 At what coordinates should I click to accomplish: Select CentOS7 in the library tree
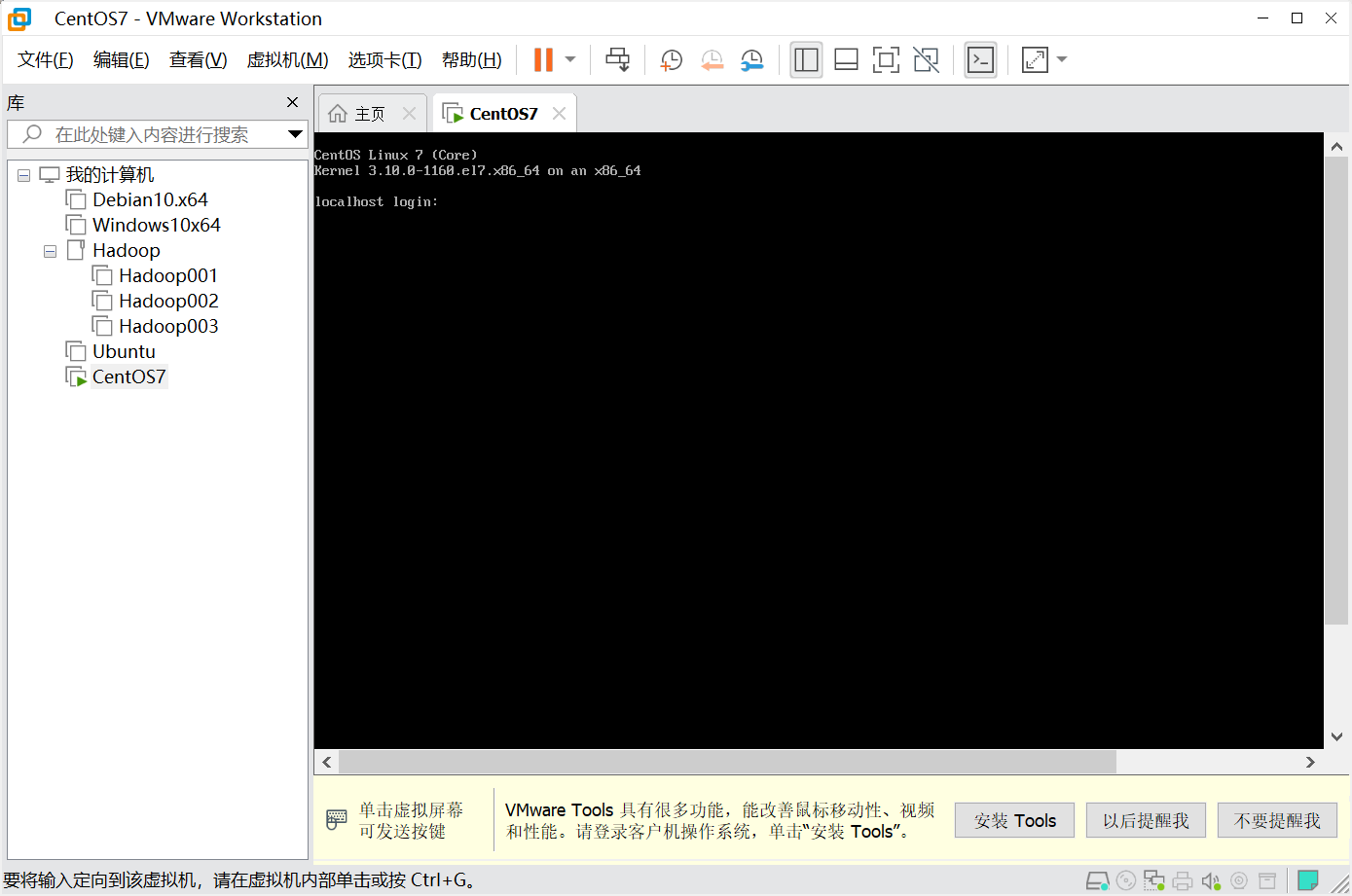(128, 376)
